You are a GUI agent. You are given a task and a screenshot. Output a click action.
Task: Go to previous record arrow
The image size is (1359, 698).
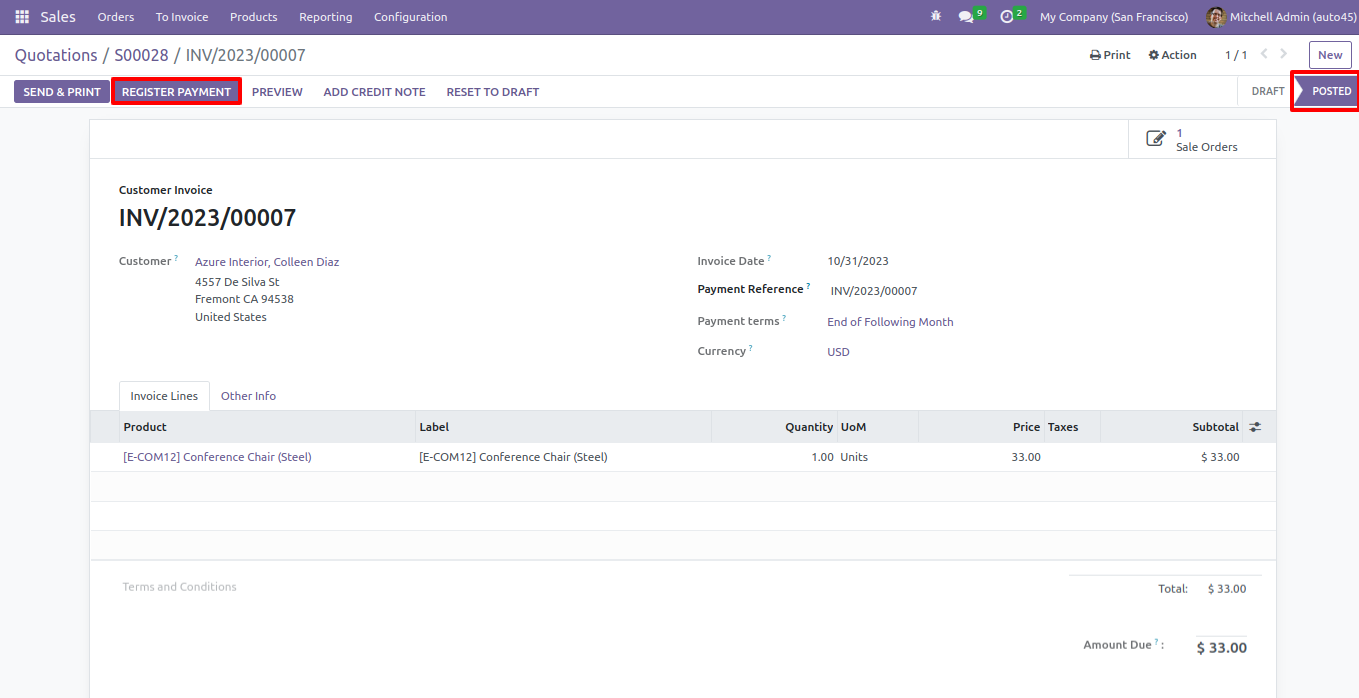pos(1264,54)
